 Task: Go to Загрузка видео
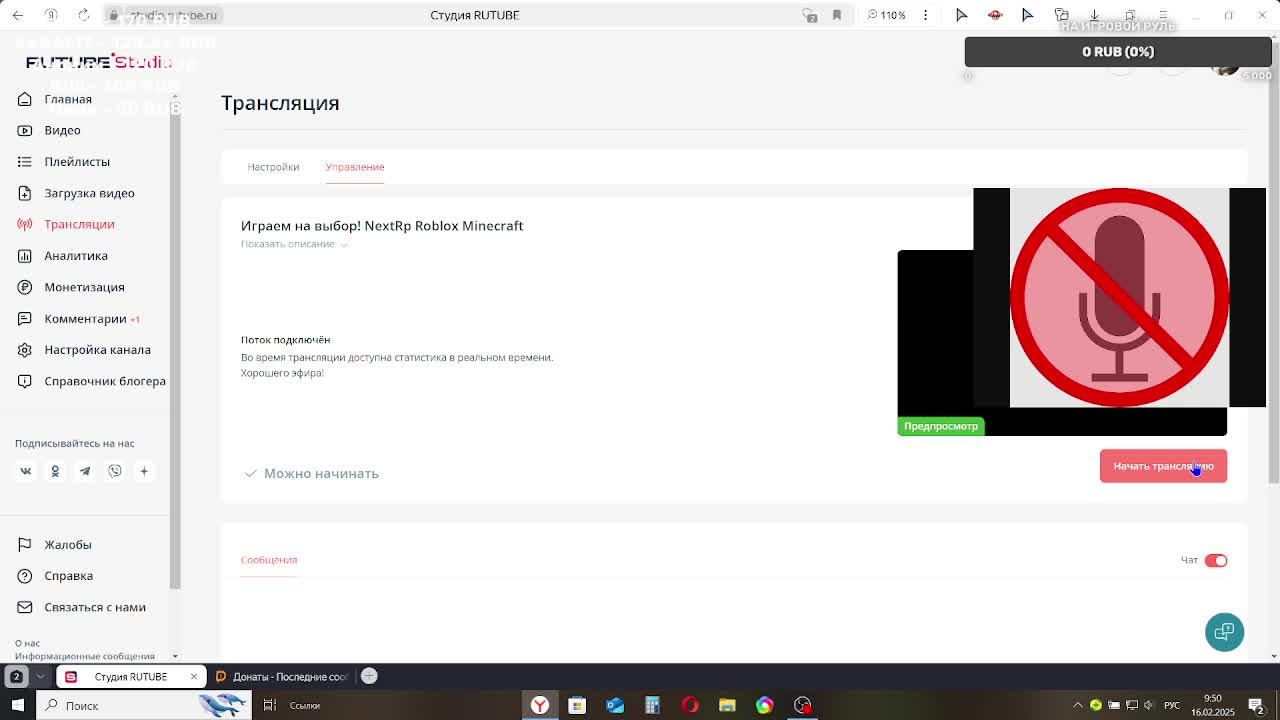(89, 193)
